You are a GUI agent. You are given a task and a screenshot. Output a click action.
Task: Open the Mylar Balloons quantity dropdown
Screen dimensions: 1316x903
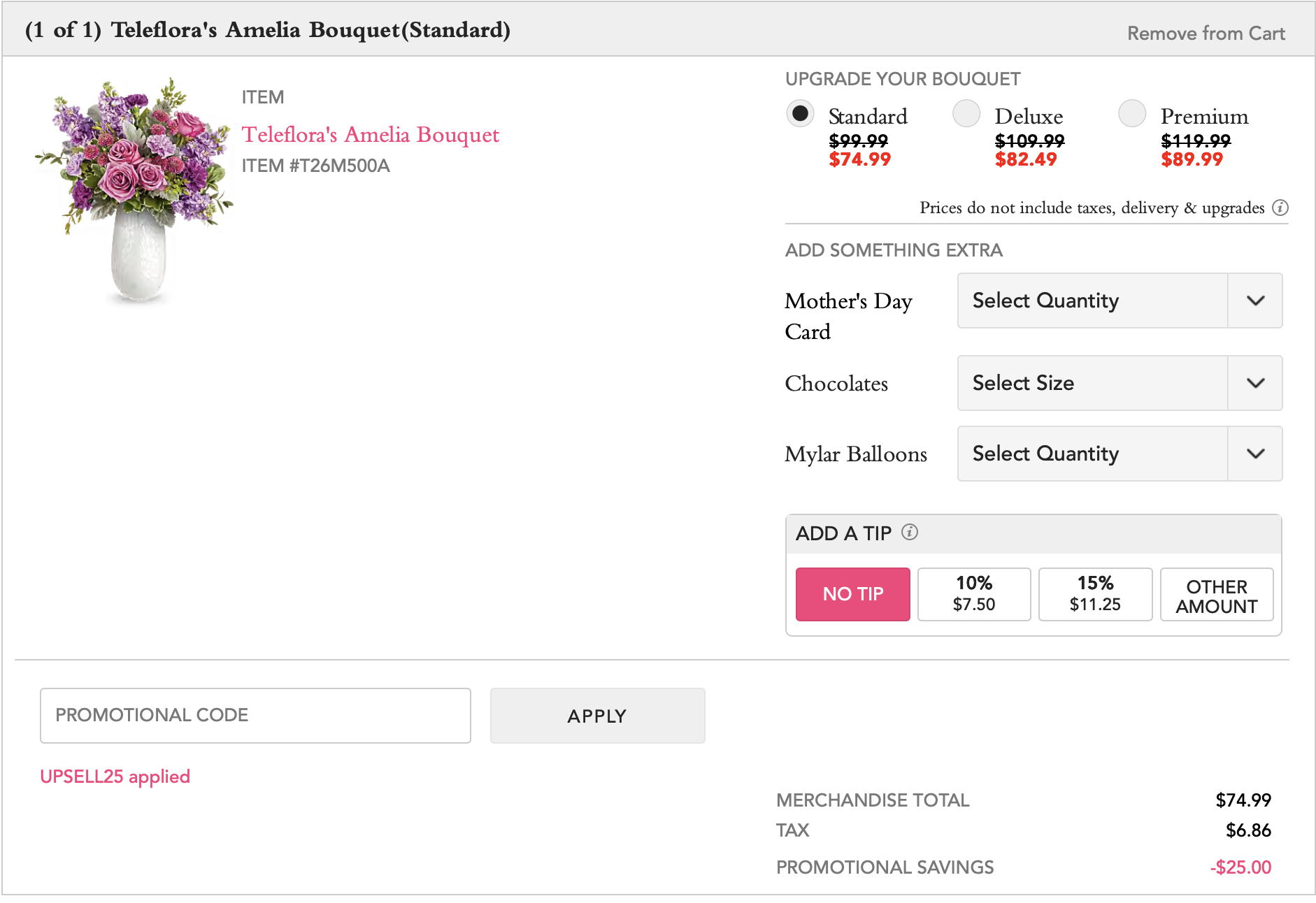pyautogui.click(x=1120, y=454)
